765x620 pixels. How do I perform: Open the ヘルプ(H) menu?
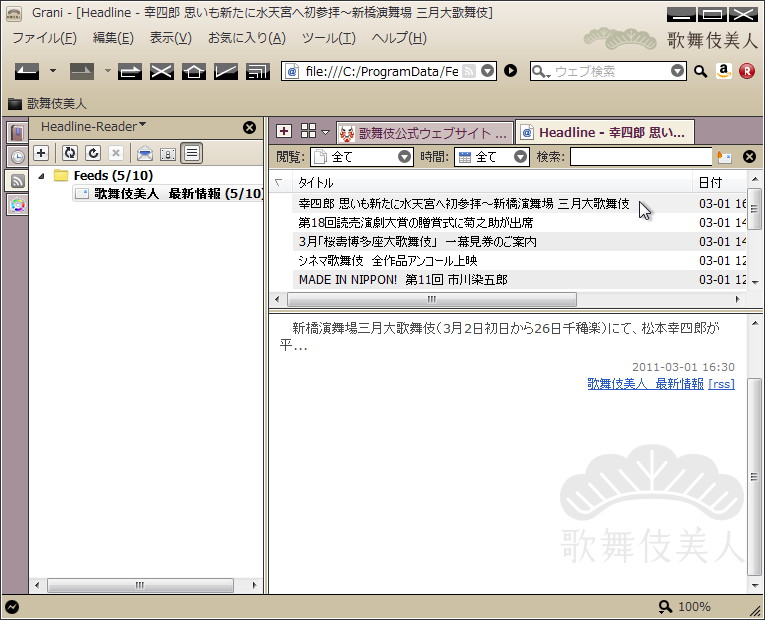399,38
